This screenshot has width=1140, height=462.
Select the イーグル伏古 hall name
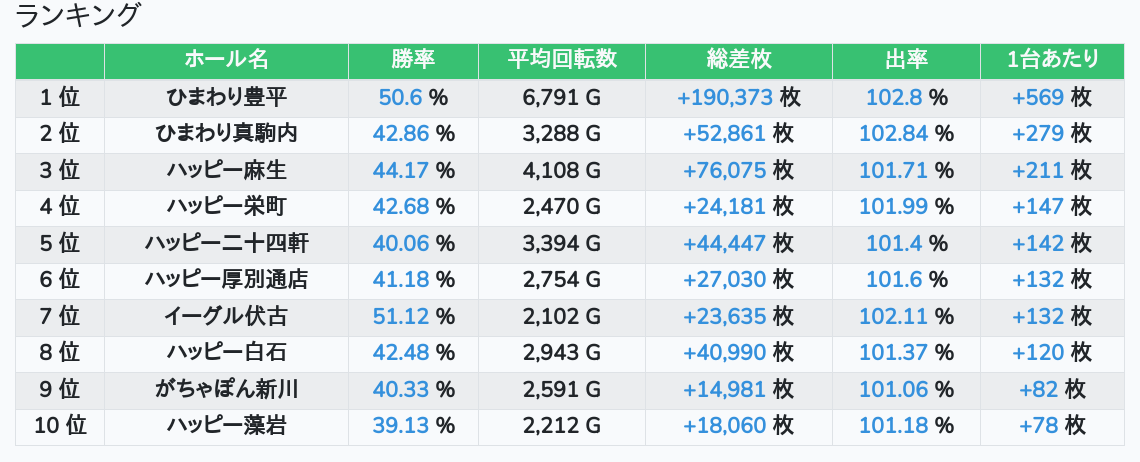pos(226,317)
